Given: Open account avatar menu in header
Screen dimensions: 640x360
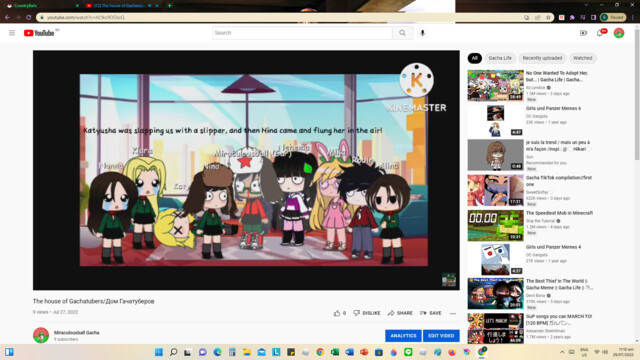Looking at the screenshot, I should point(619,33).
